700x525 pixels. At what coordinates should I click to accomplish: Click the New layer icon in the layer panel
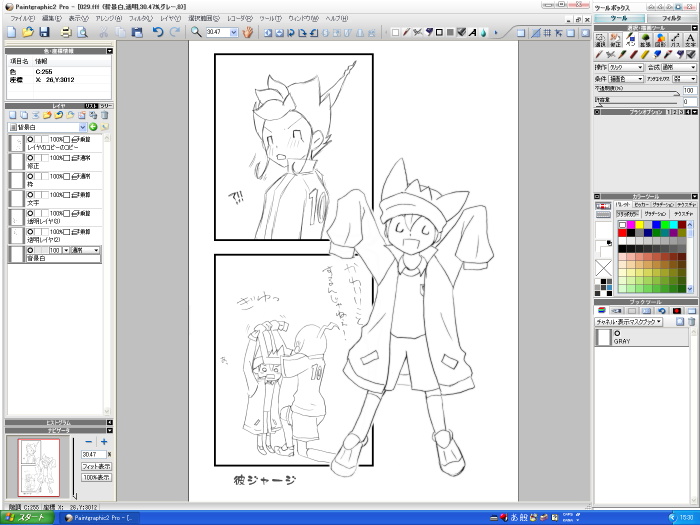point(12,115)
